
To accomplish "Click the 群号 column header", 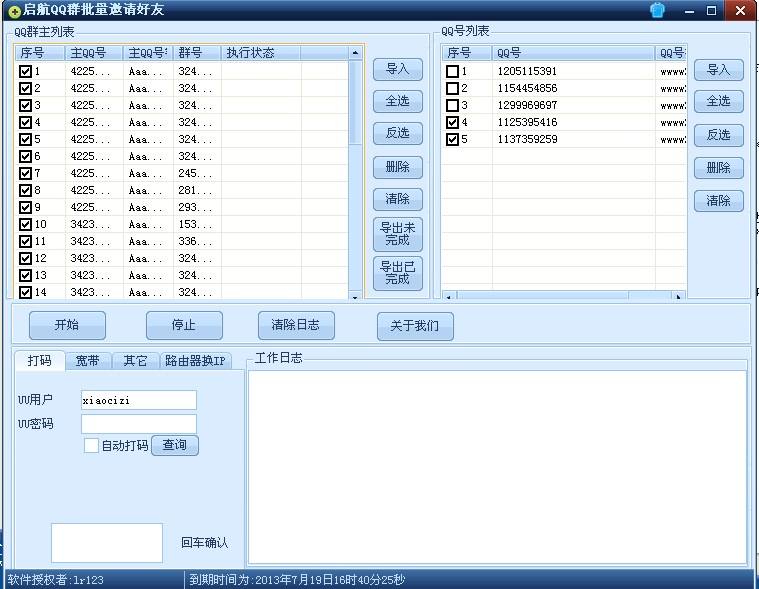I will click(197, 53).
